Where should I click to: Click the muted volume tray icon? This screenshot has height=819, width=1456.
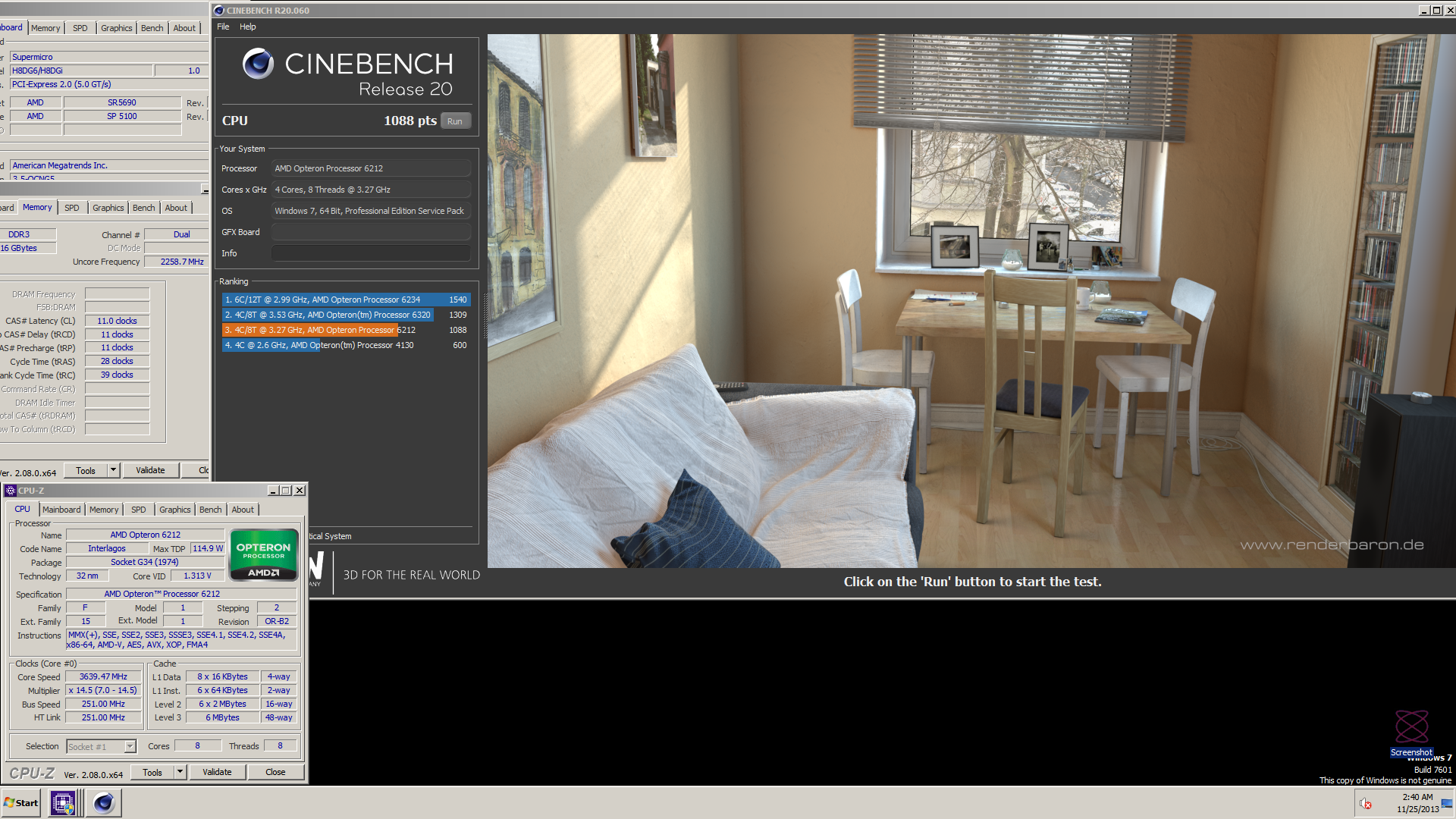pyautogui.click(x=1365, y=804)
